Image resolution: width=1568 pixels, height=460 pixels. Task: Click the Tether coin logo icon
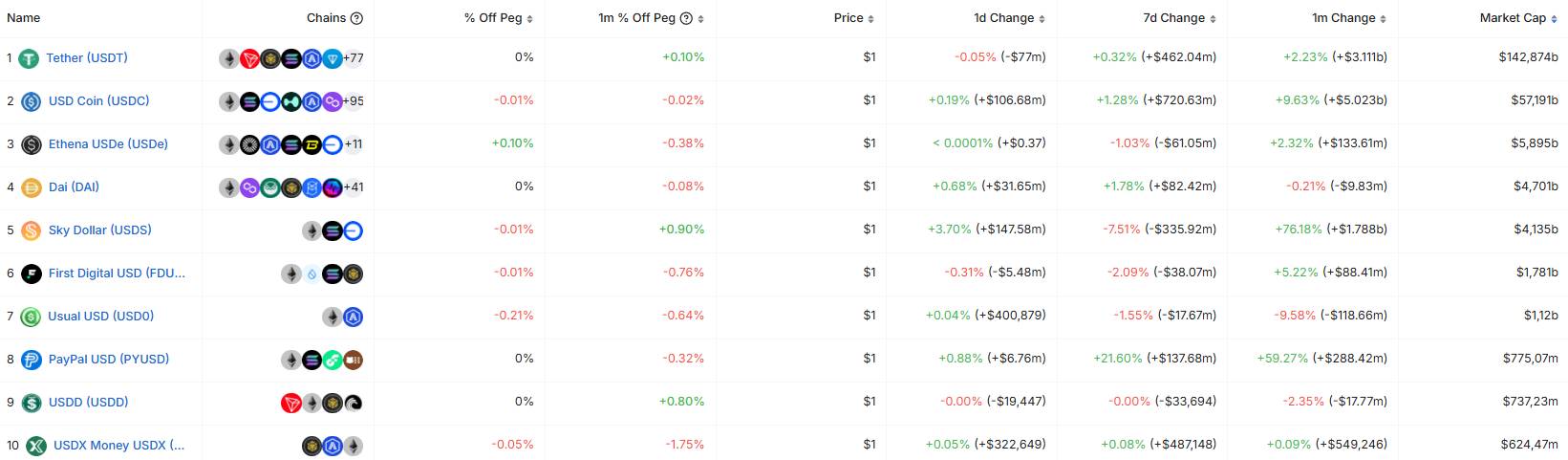click(30, 58)
